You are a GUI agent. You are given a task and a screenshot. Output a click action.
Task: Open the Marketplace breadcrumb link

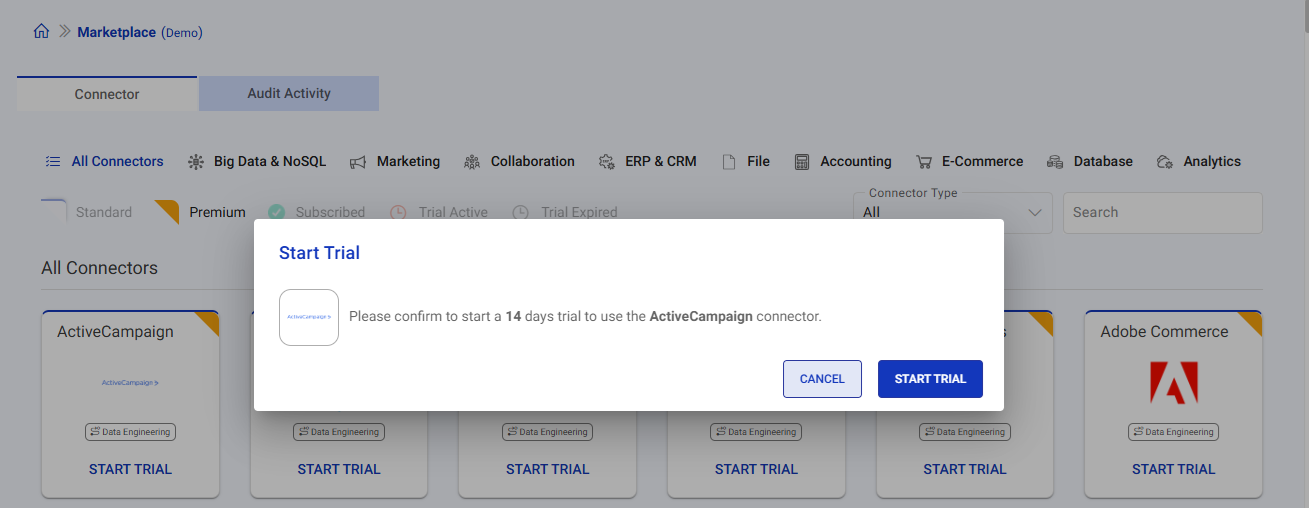coord(116,32)
